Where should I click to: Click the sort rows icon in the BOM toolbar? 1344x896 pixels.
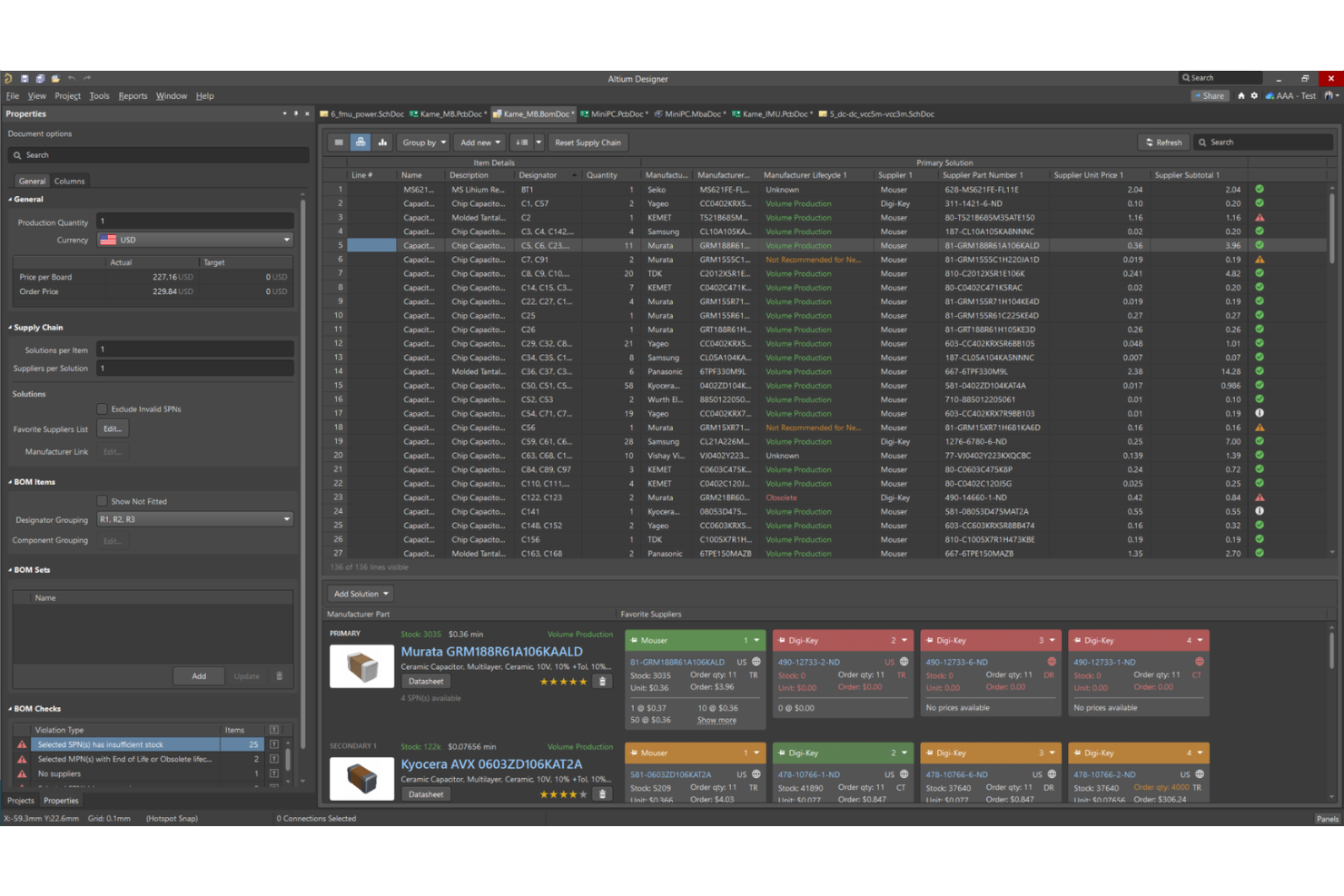pyautogui.click(x=522, y=143)
